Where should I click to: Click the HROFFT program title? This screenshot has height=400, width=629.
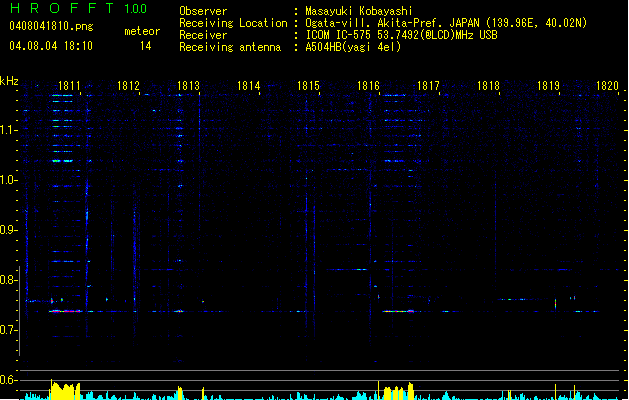click(62, 8)
